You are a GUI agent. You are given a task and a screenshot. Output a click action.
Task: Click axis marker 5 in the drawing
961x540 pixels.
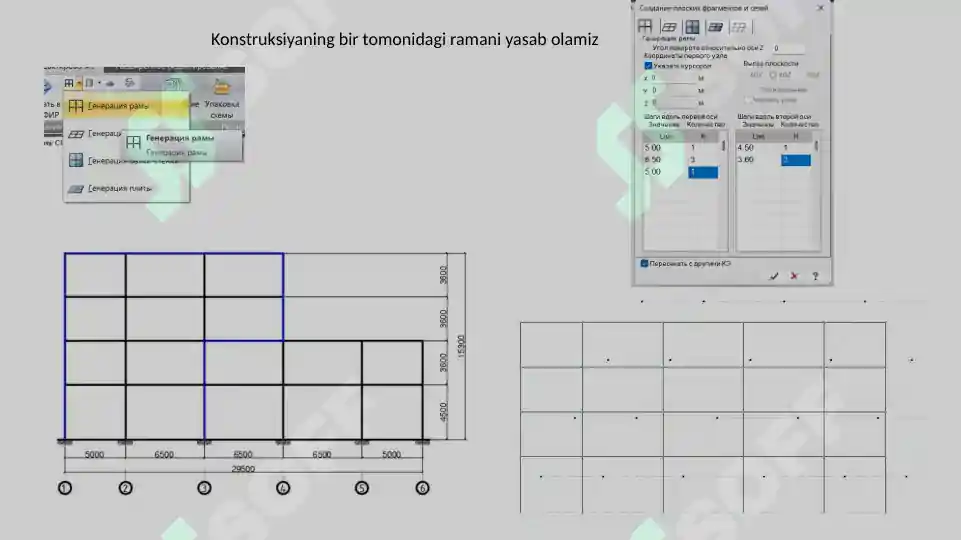(362, 488)
